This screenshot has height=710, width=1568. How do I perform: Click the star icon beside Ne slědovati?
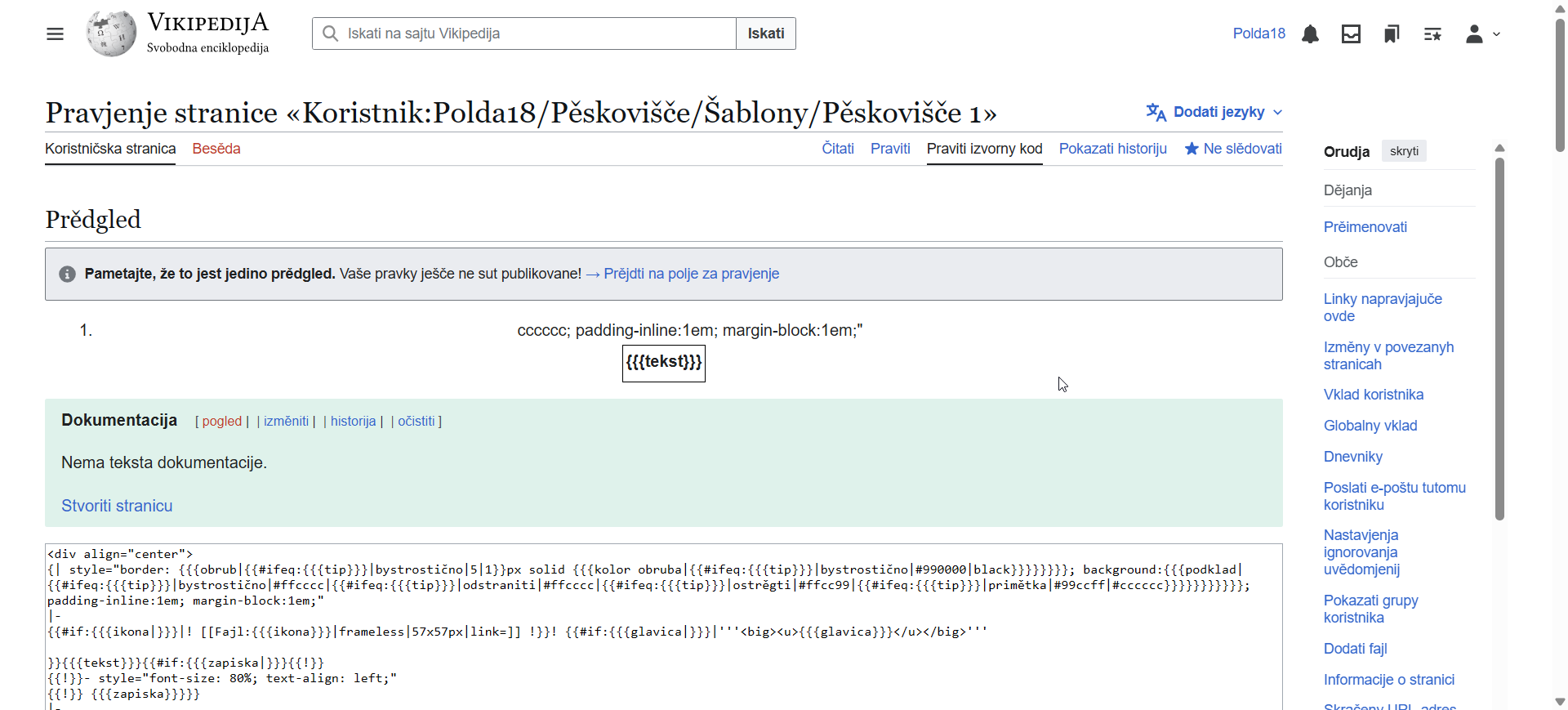[x=1192, y=149]
